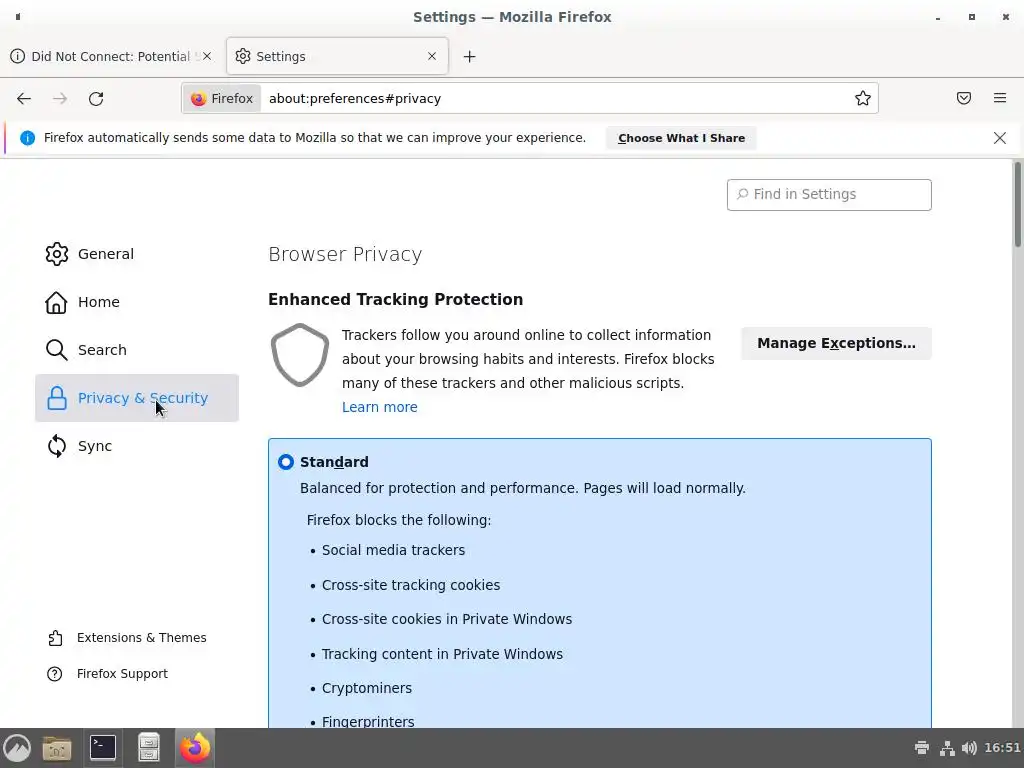1024x768 pixels.
Task: Click the Privacy & Security lock icon
Action: 57,398
